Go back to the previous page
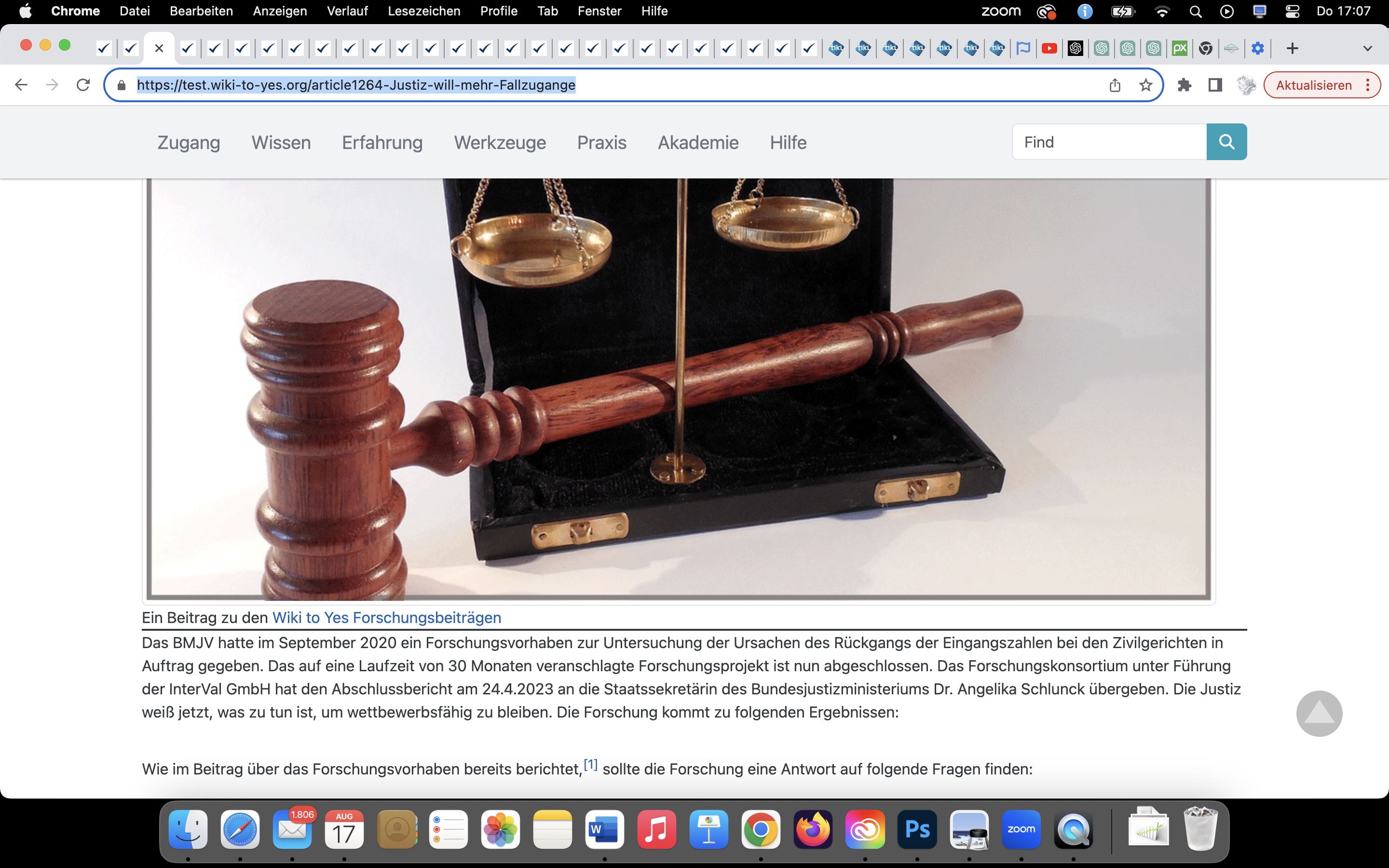The image size is (1389, 868). [21, 85]
